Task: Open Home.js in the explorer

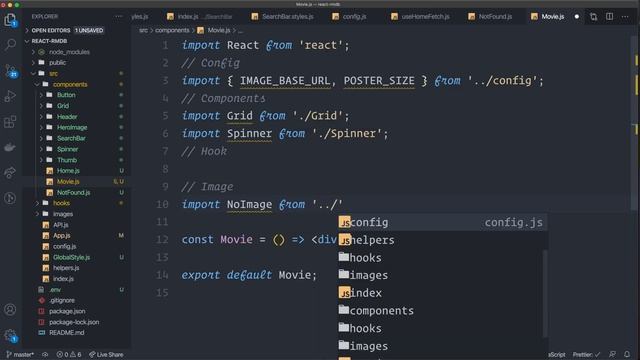Action: (68, 171)
